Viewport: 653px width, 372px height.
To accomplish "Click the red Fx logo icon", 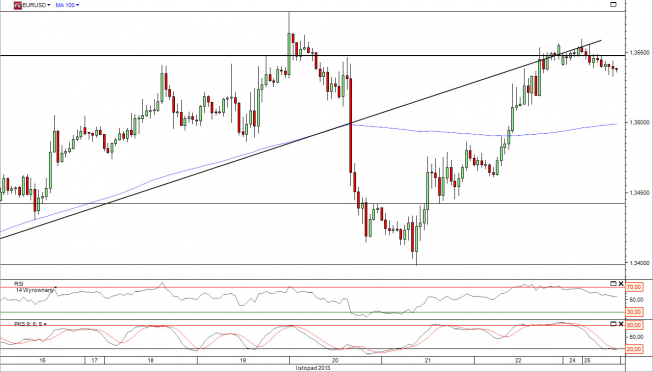I will (x=17, y=5).
